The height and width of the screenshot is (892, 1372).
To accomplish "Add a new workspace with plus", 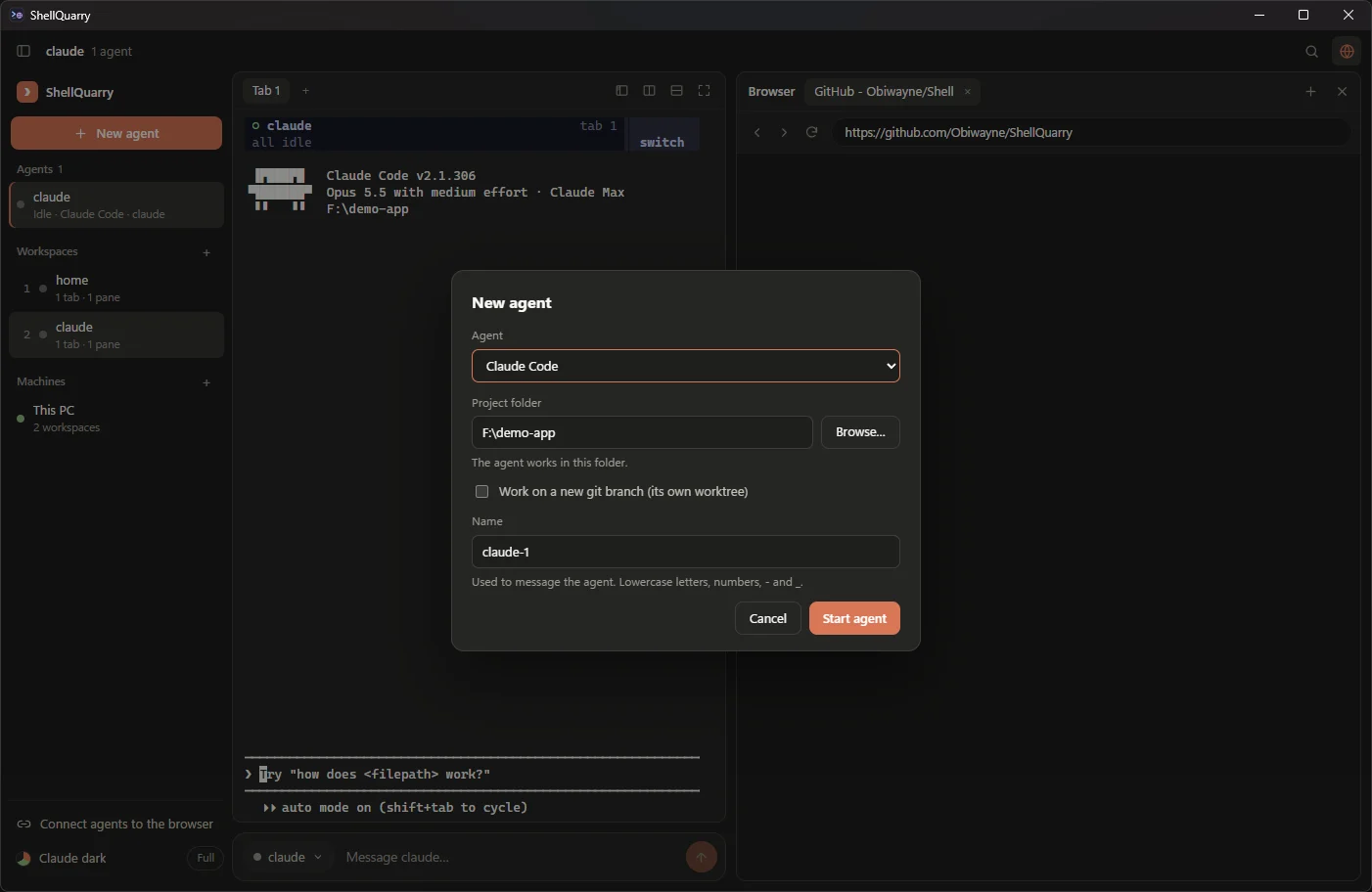I will tap(206, 252).
